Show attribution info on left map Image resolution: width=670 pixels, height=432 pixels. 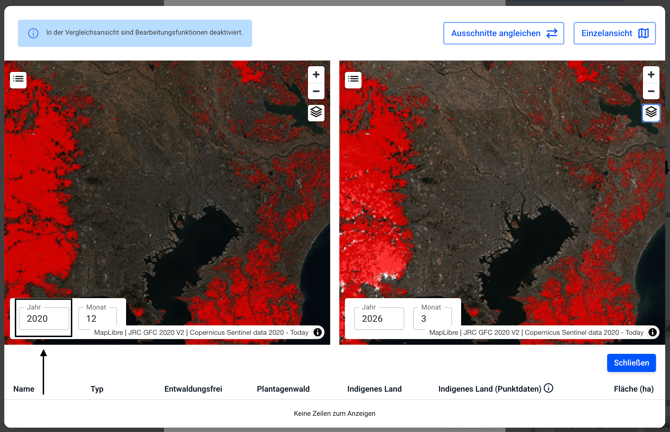(x=318, y=333)
